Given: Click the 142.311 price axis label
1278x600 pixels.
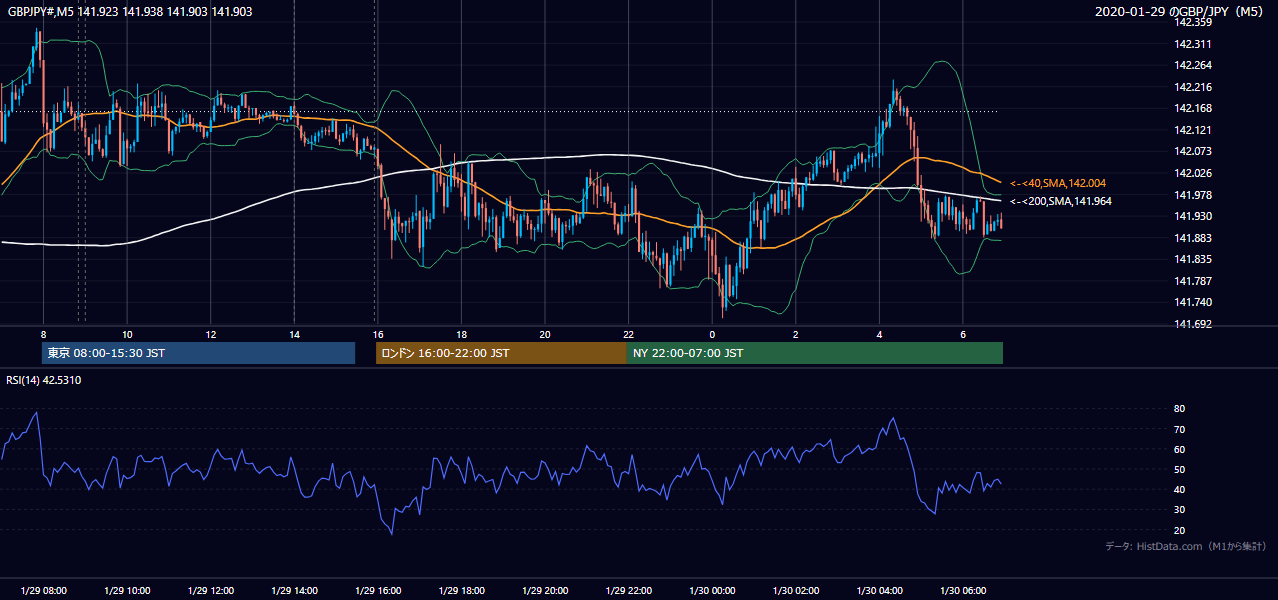Looking at the screenshot, I should (x=1193, y=44).
